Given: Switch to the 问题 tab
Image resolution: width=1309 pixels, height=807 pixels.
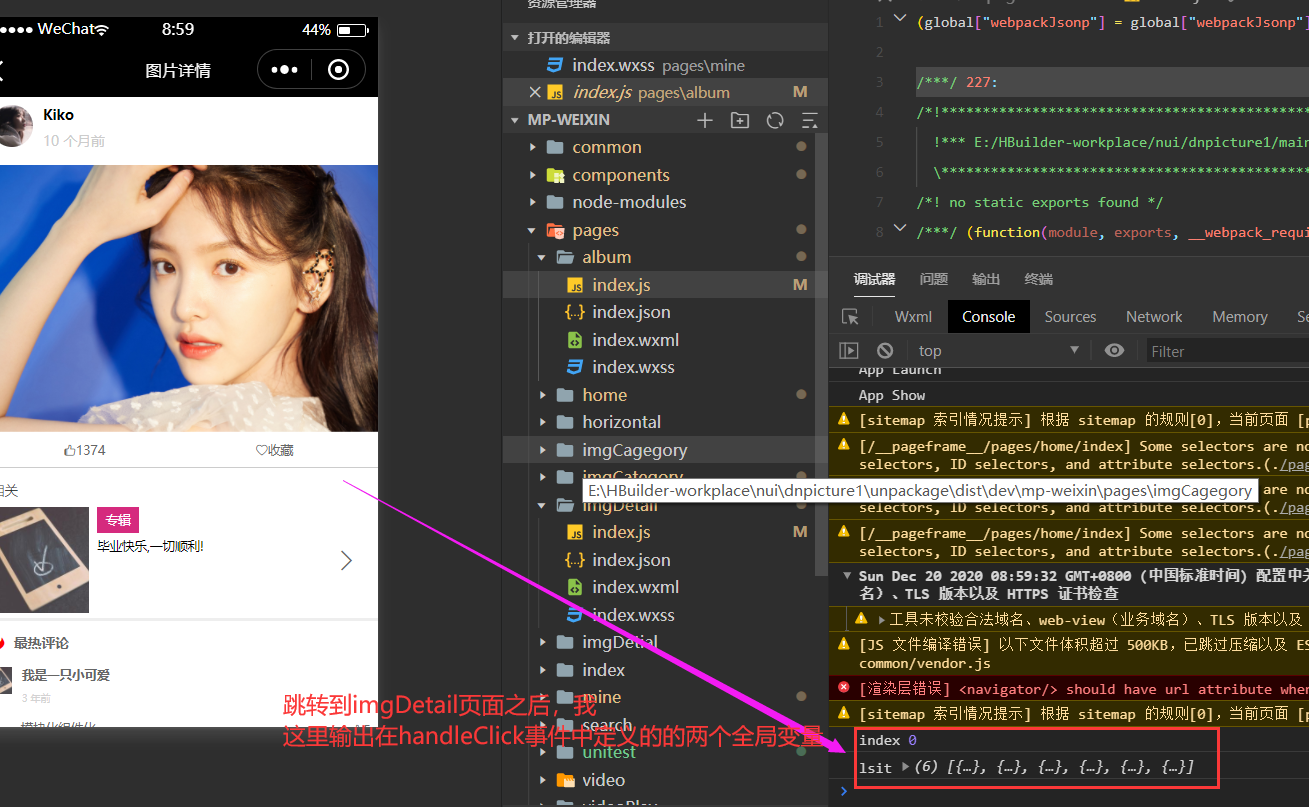Looking at the screenshot, I should (x=933, y=279).
